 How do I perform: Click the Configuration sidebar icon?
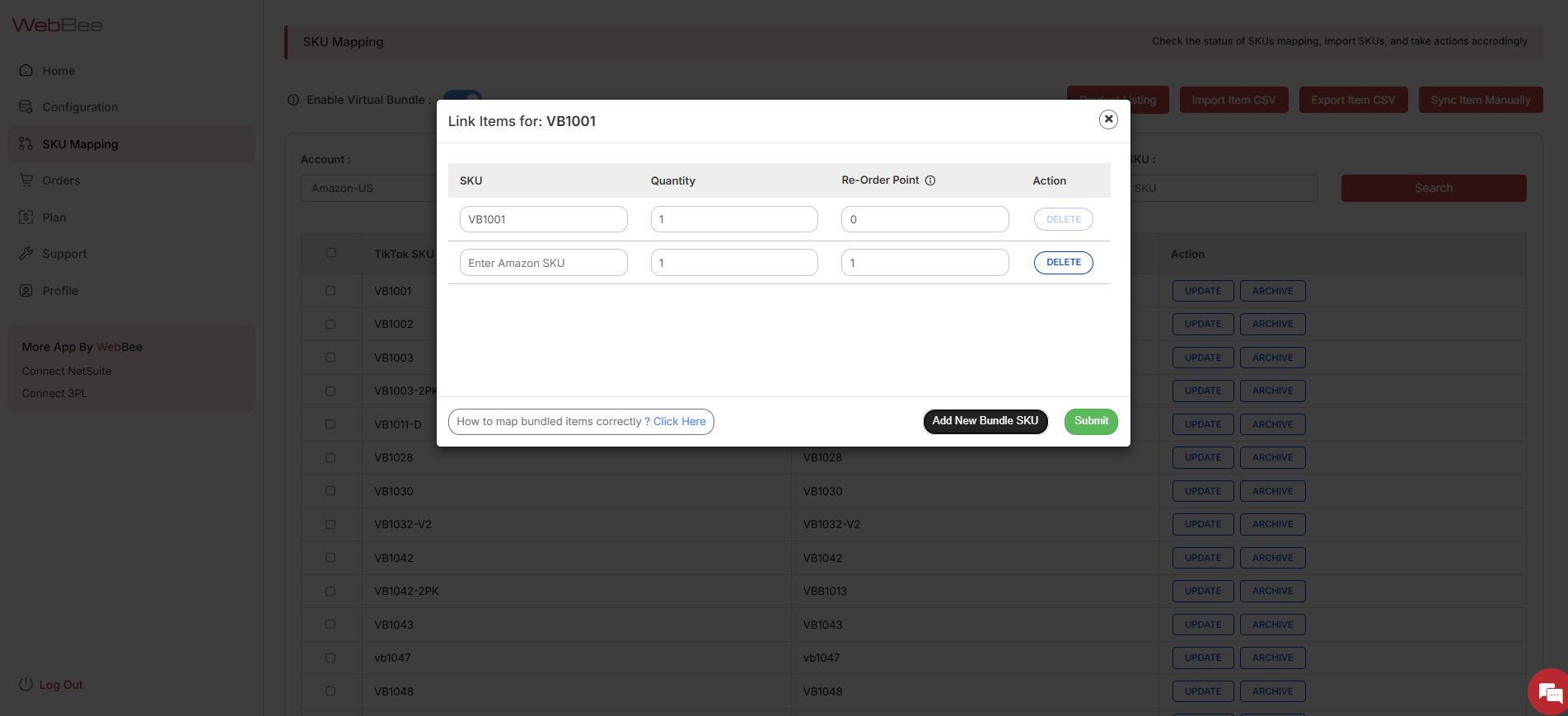coord(26,107)
